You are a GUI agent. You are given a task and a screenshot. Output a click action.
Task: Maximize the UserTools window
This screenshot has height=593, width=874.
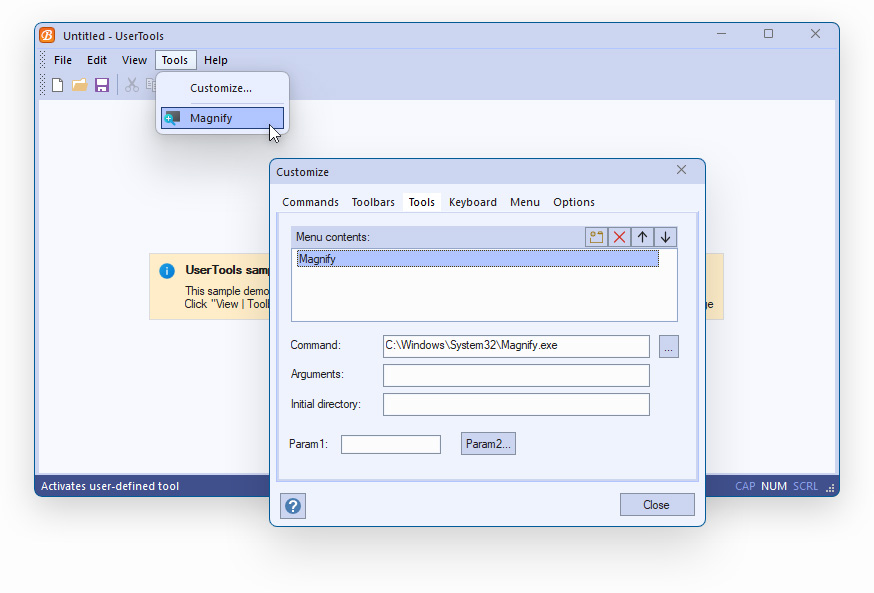769,34
